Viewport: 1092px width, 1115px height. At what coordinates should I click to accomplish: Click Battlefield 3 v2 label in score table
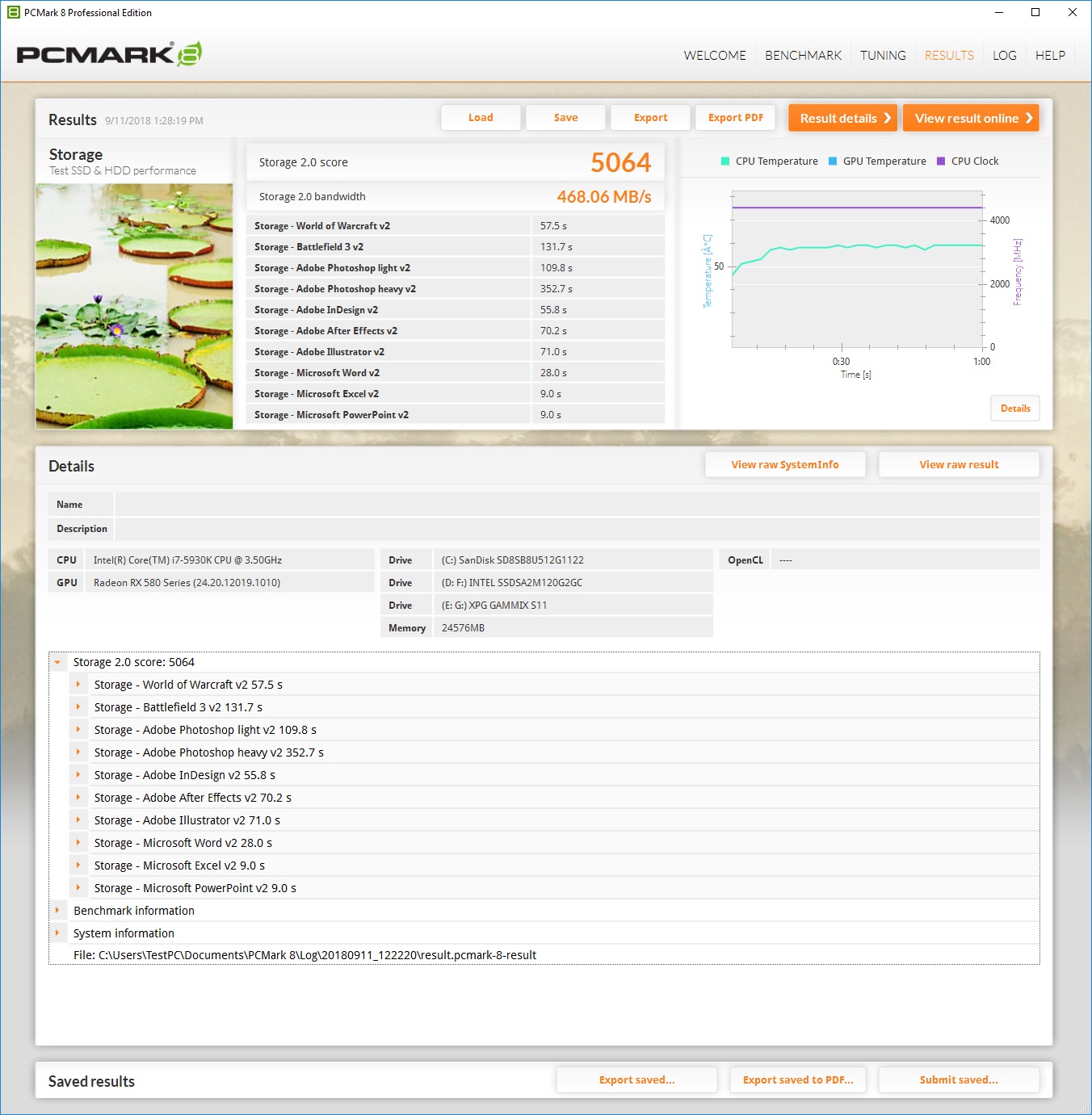[x=309, y=247]
